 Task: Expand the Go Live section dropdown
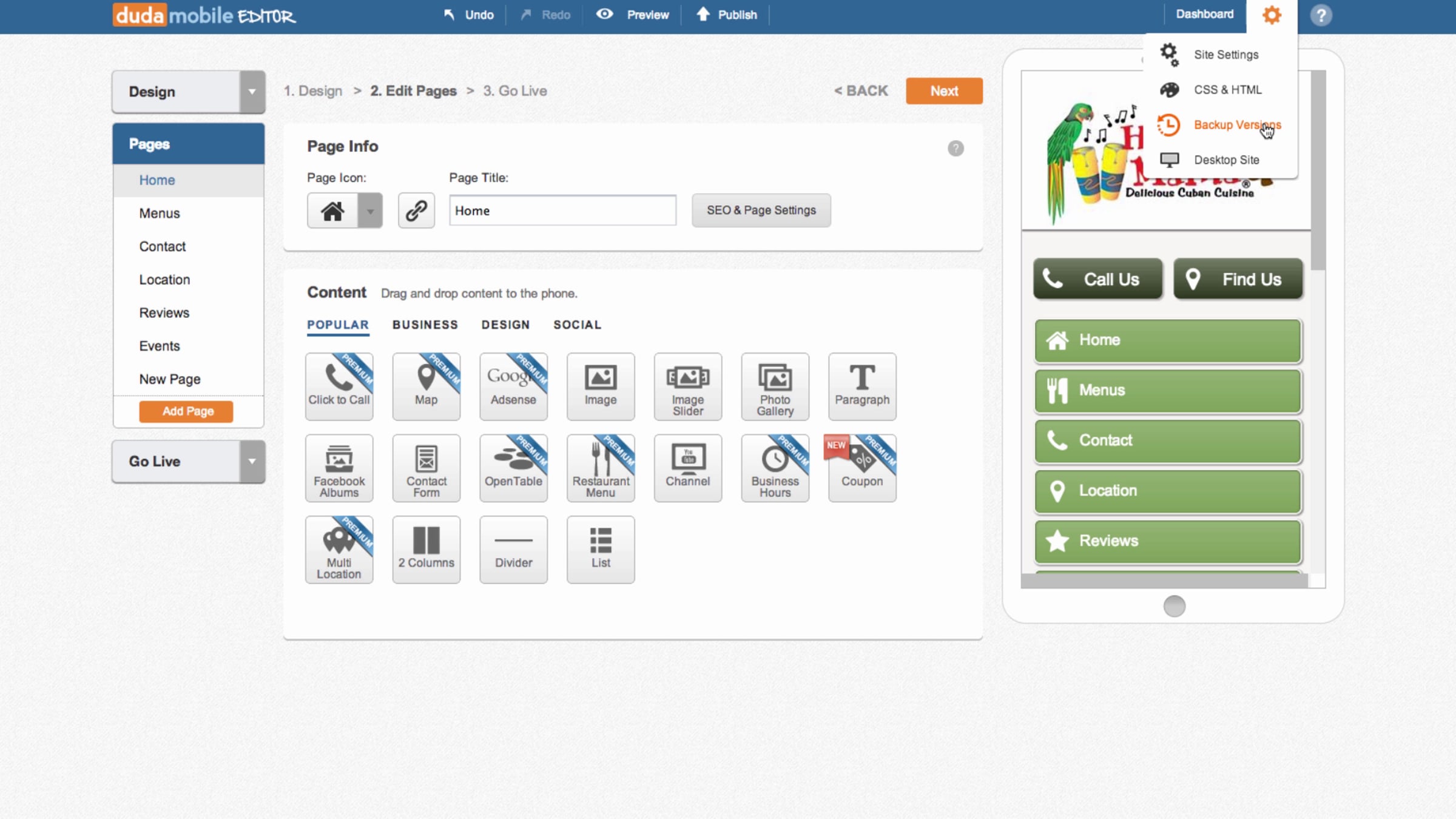(252, 461)
